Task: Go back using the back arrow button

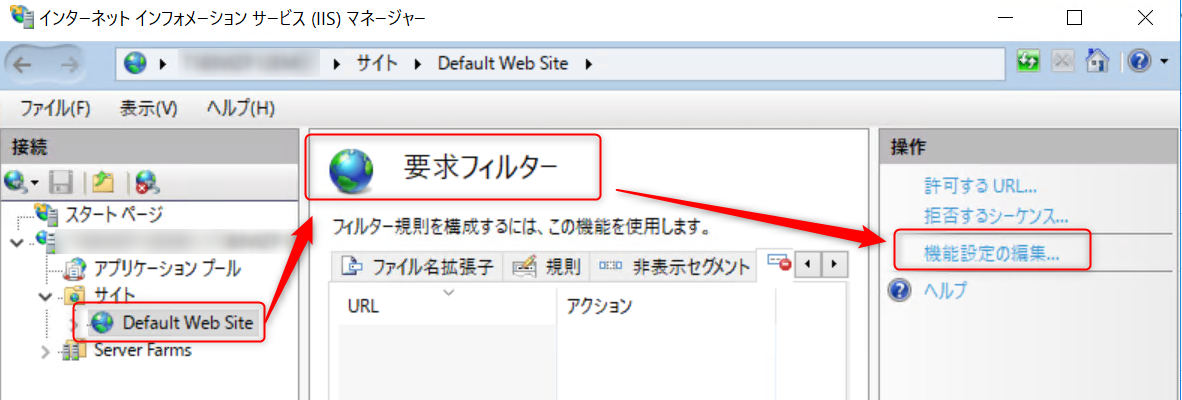Action: point(22,65)
